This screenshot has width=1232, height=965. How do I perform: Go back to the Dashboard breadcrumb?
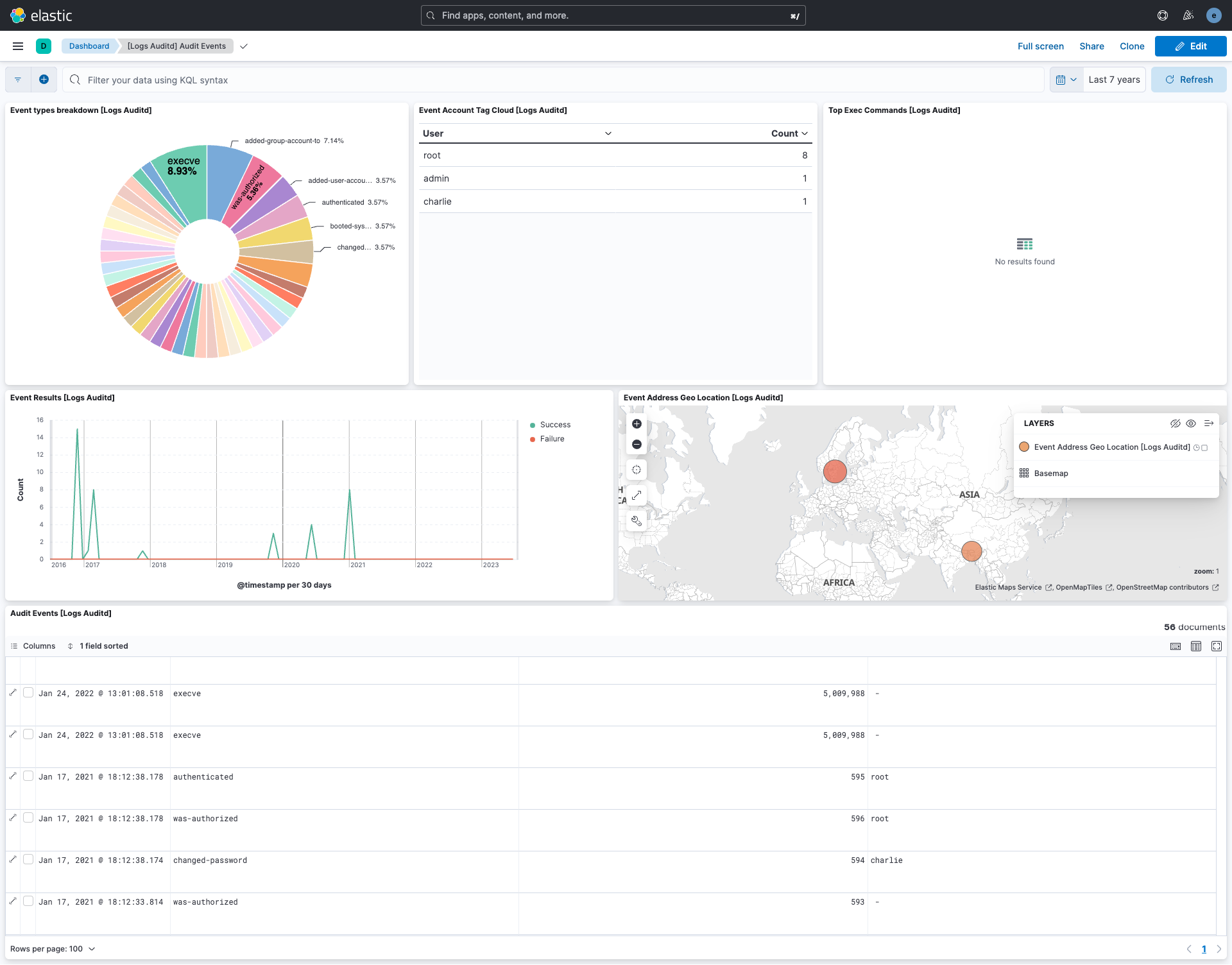click(89, 46)
